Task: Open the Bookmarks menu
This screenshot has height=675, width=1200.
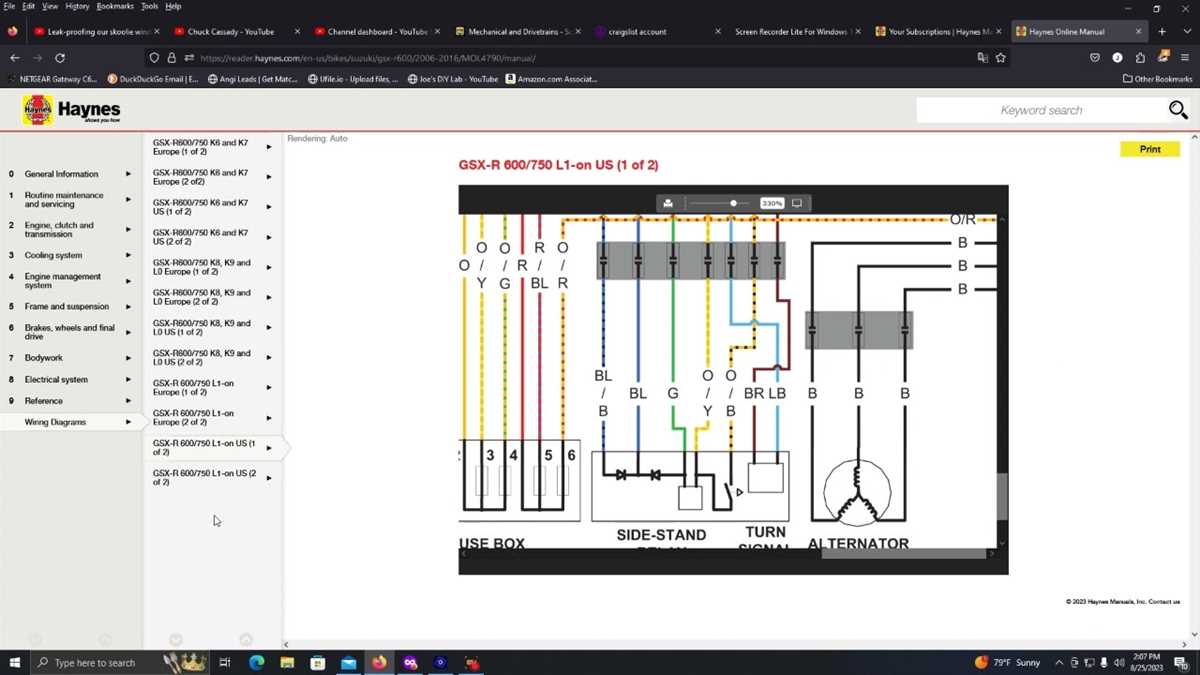Action: tap(115, 6)
